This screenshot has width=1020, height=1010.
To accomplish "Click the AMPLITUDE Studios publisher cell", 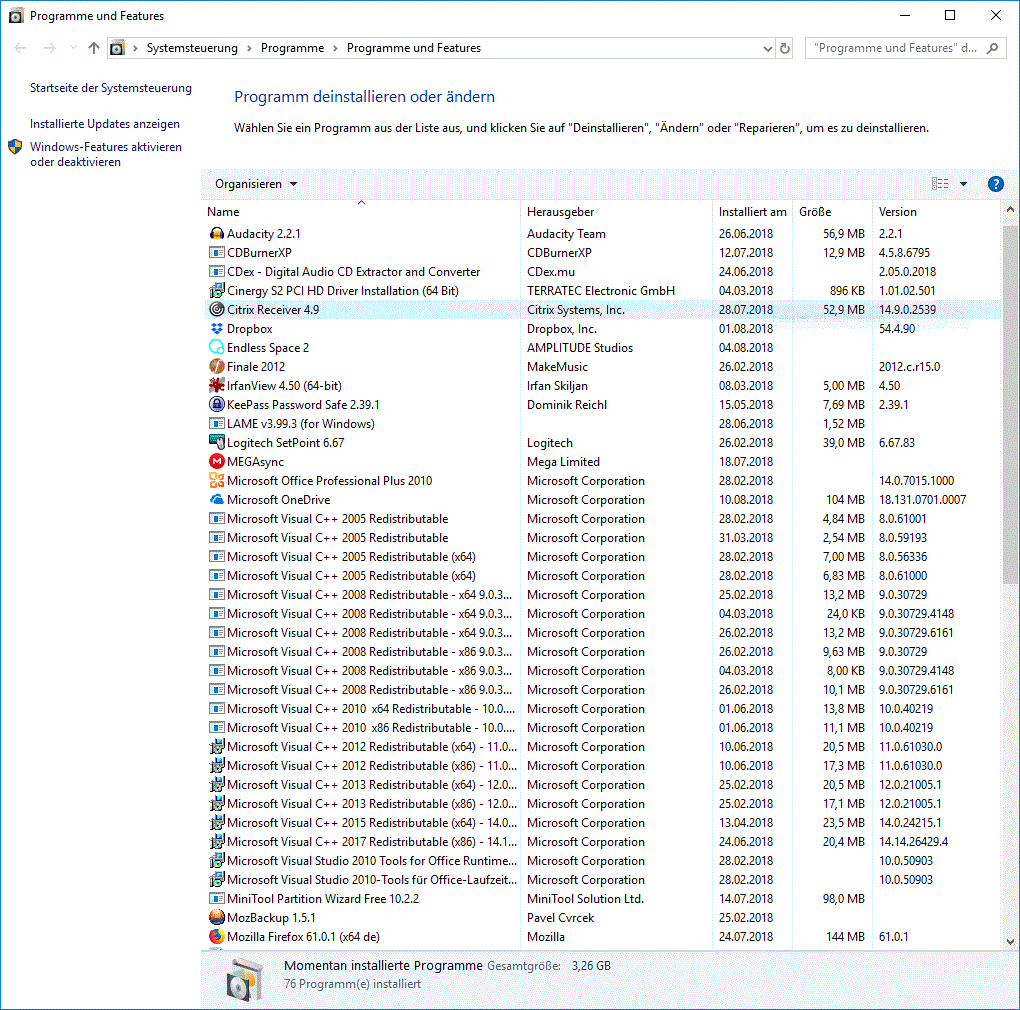I will (x=580, y=348).
